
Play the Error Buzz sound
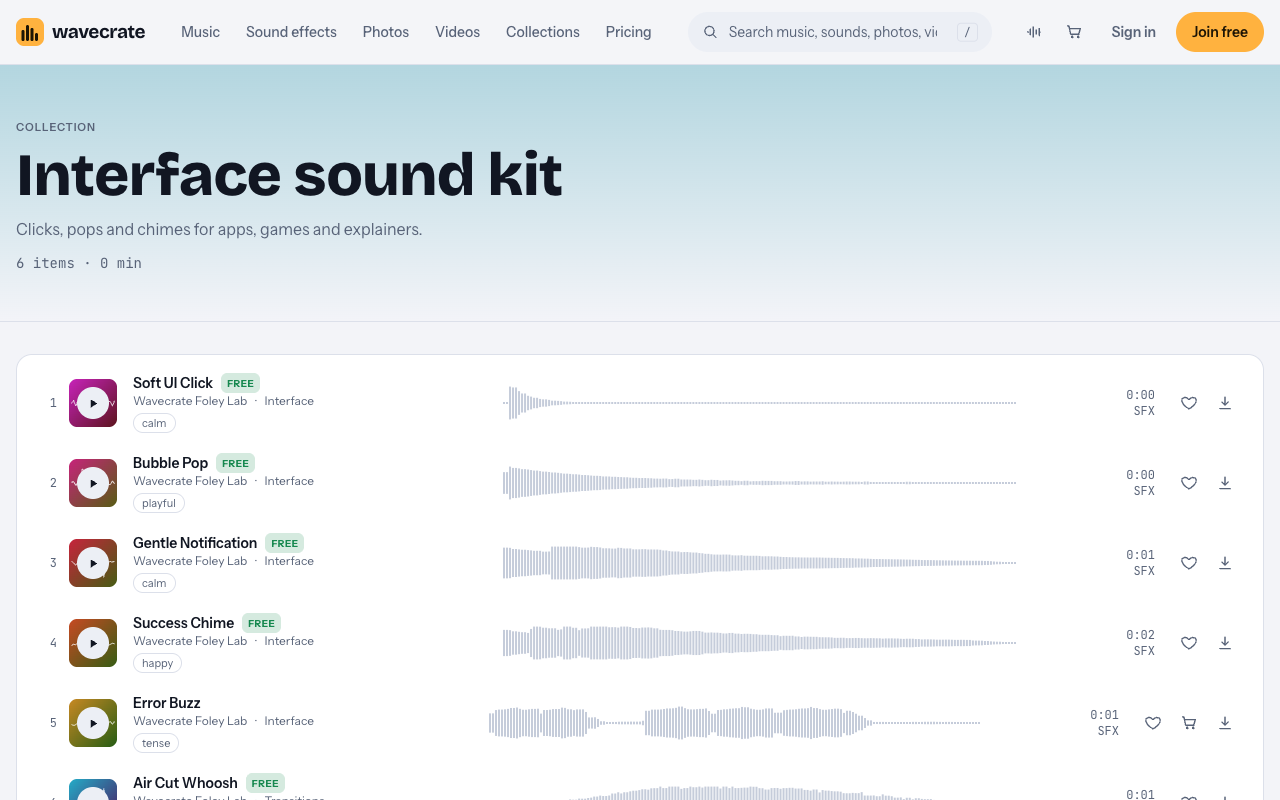pos(93,723)
